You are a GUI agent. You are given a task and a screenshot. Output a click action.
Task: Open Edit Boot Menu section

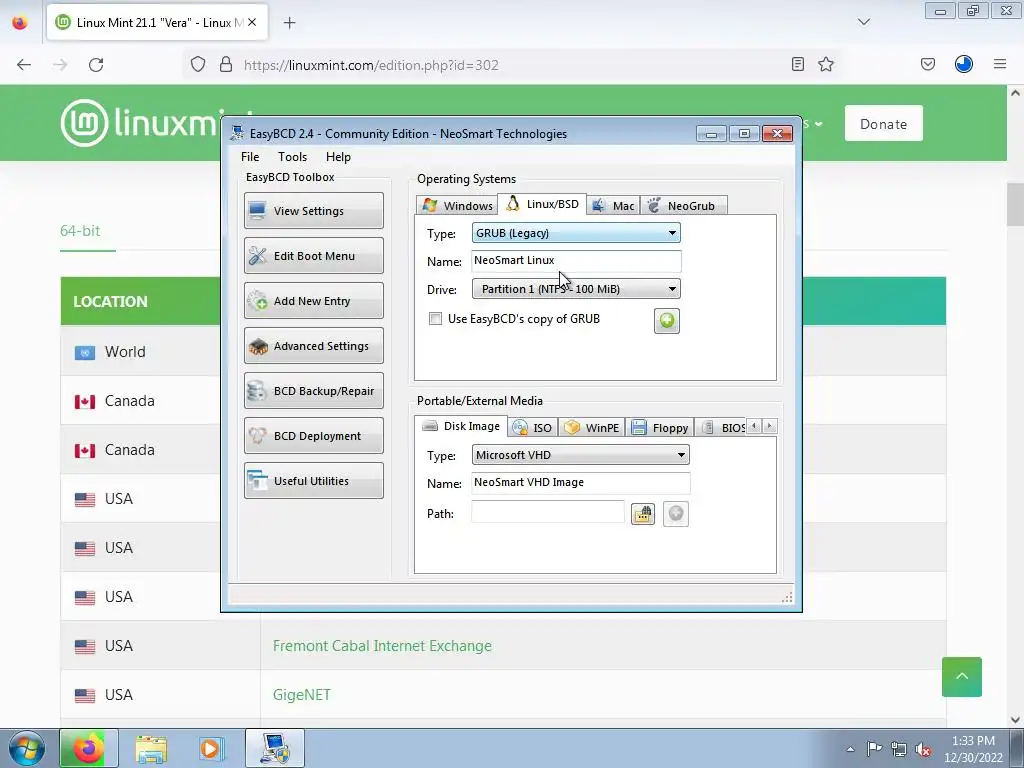click(x=313, y=255)
